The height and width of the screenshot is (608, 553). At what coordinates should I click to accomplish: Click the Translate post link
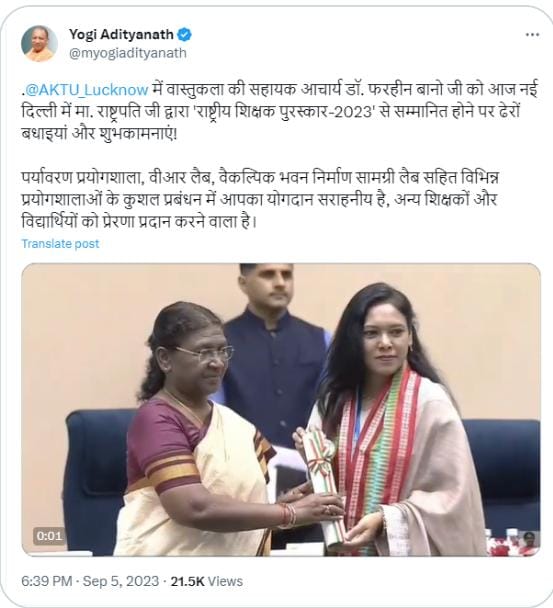pos(60,244)
